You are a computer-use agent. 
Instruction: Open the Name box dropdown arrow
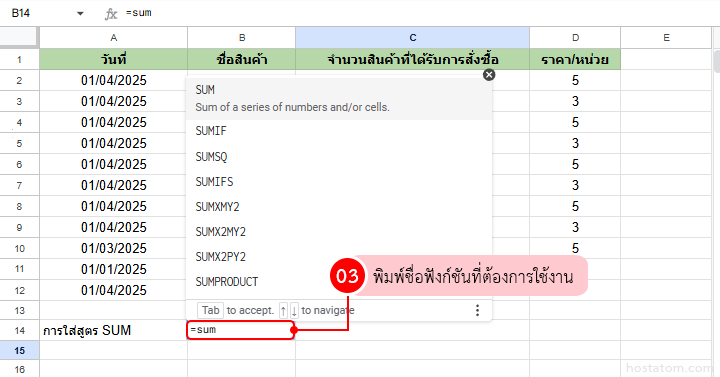(x=80, y=13)
